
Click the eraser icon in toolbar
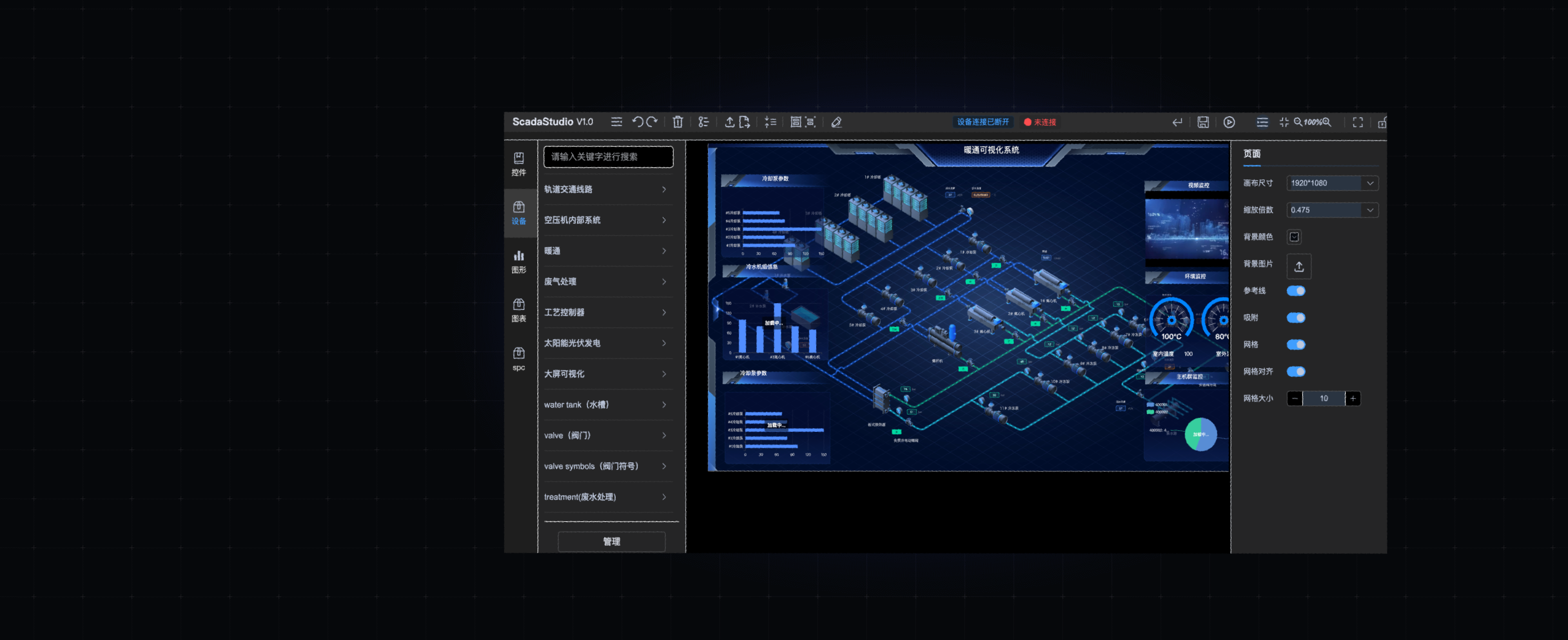836,122
